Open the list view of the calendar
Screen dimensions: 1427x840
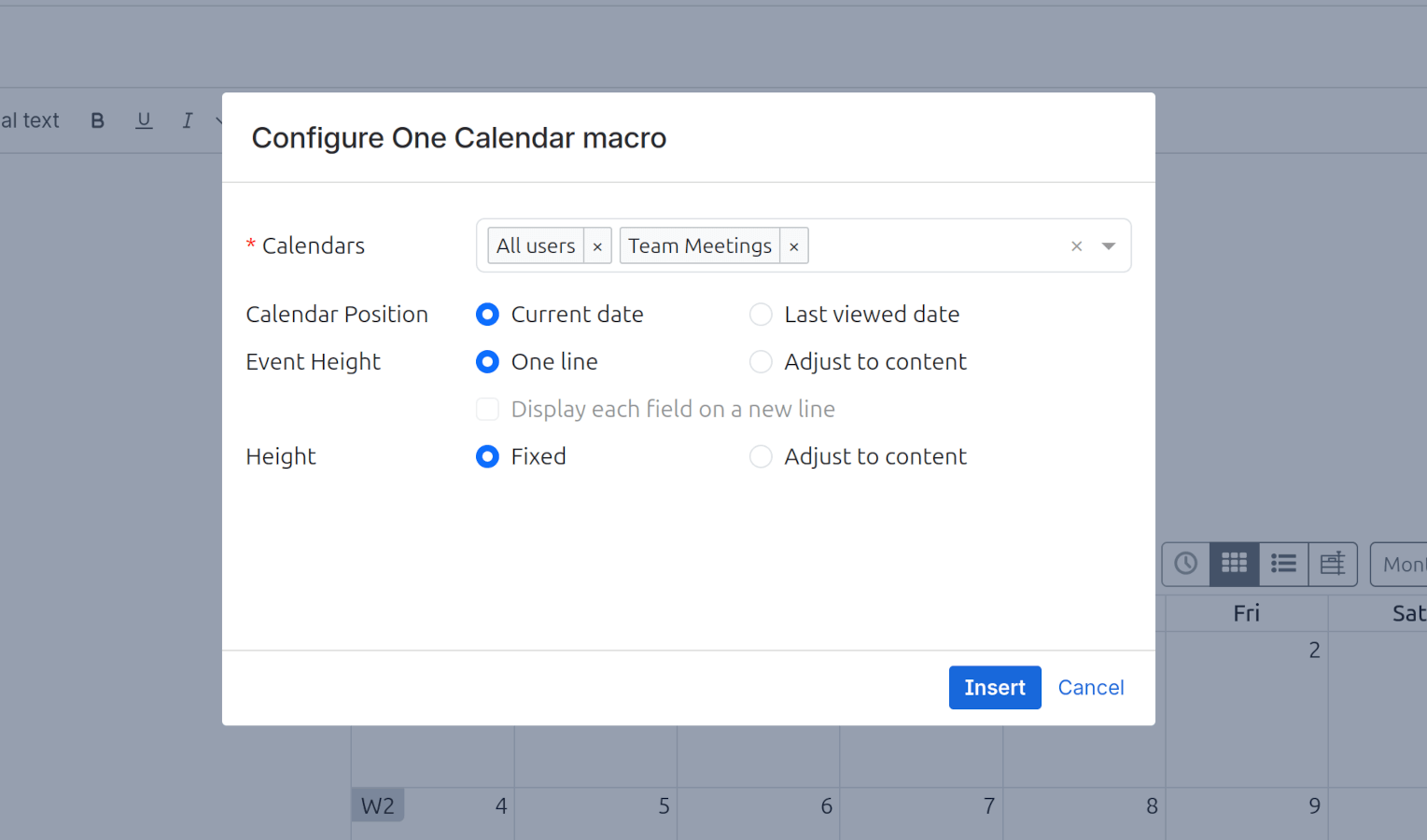tap(1283, 564)
